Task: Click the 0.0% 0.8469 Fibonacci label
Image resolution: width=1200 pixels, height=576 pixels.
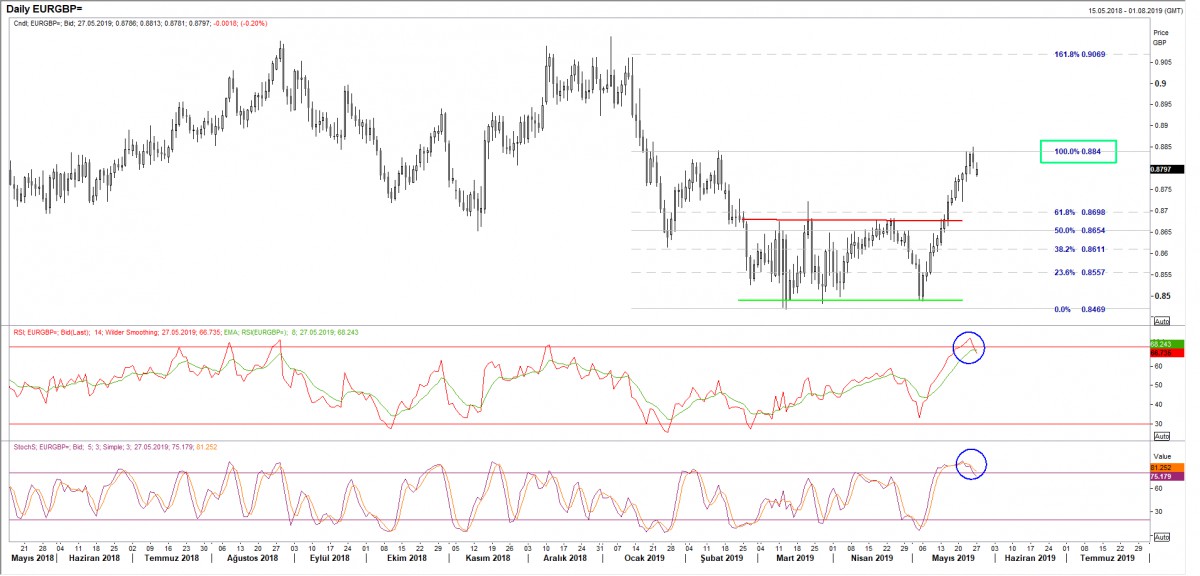Action: [1080, 310]
